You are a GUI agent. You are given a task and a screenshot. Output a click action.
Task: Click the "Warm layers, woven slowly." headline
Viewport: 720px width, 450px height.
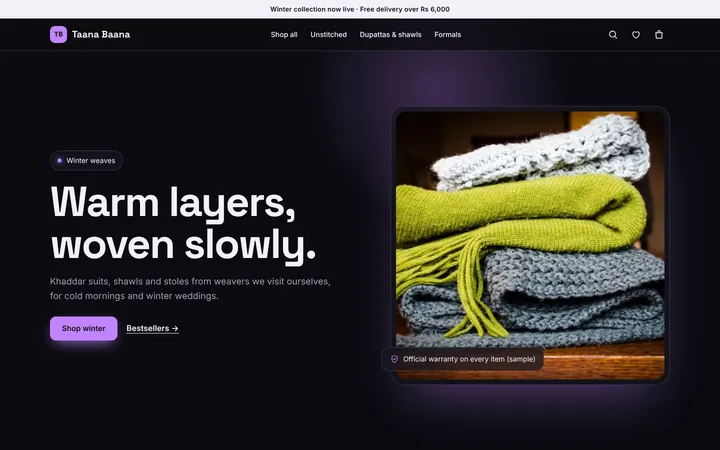[x=183, y=224]
